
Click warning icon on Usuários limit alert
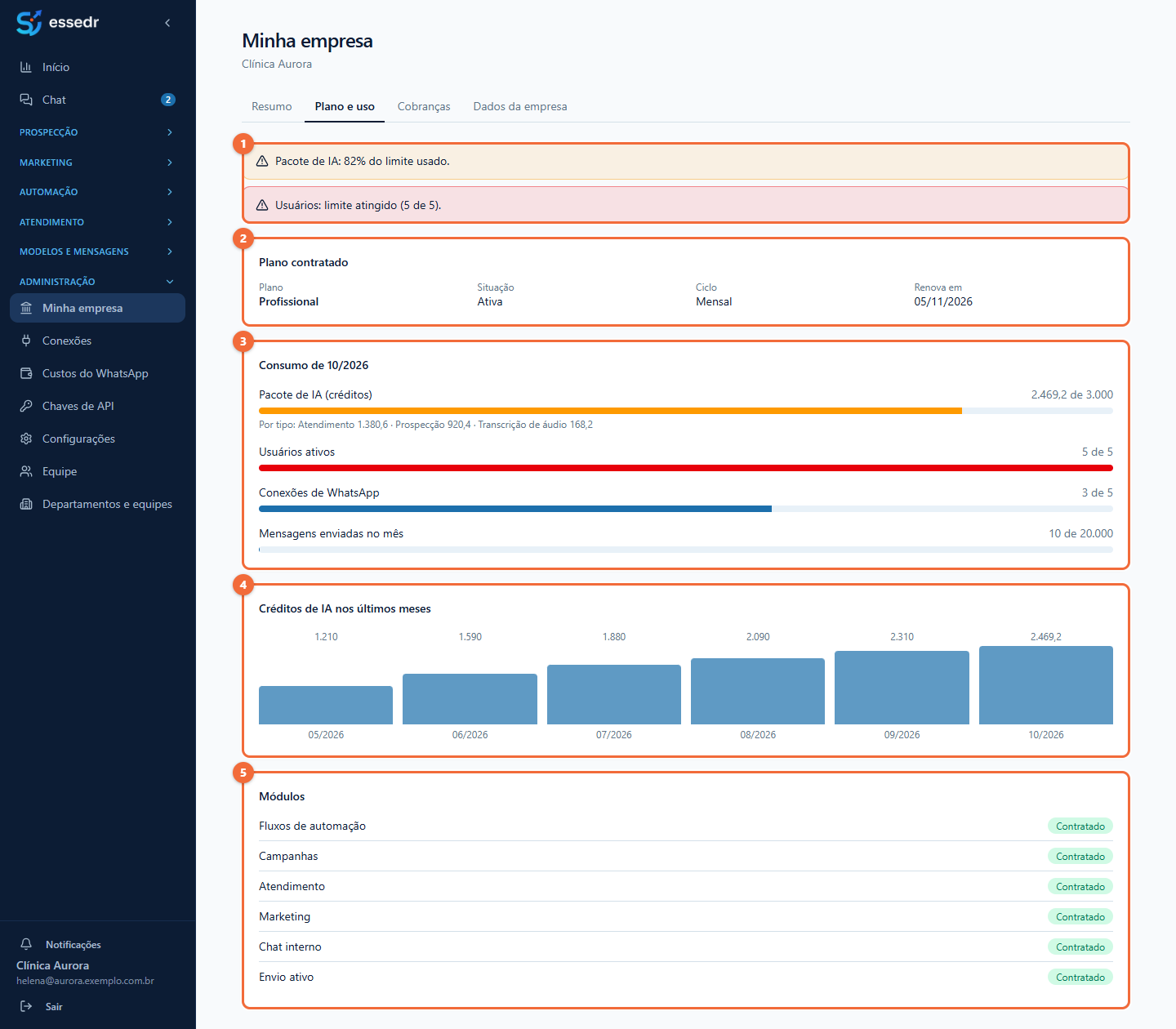click(262, 206)
